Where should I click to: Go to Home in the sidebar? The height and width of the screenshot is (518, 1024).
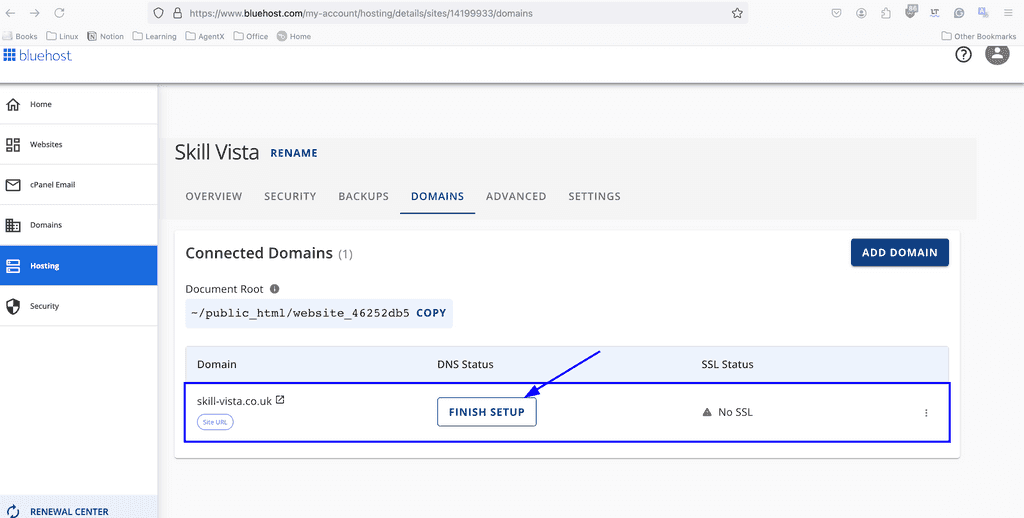(x=78, y=105)
